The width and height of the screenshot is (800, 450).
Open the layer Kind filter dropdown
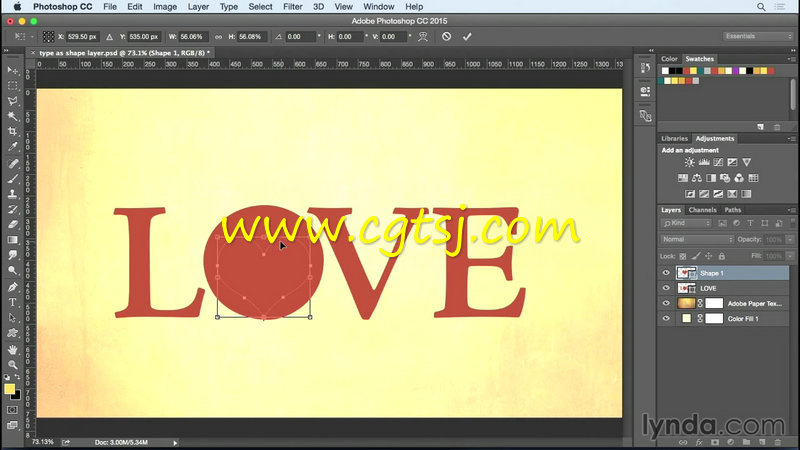[x=686, y=223]
